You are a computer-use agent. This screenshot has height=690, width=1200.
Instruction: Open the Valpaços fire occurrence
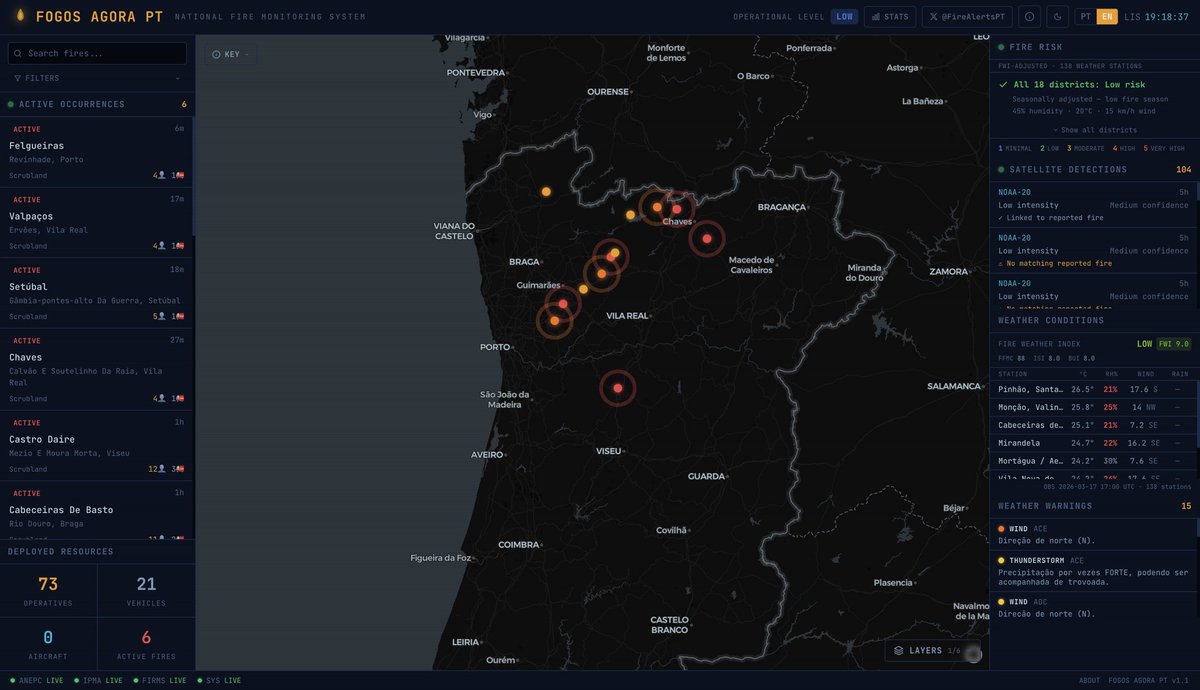[x=96, y=223]
